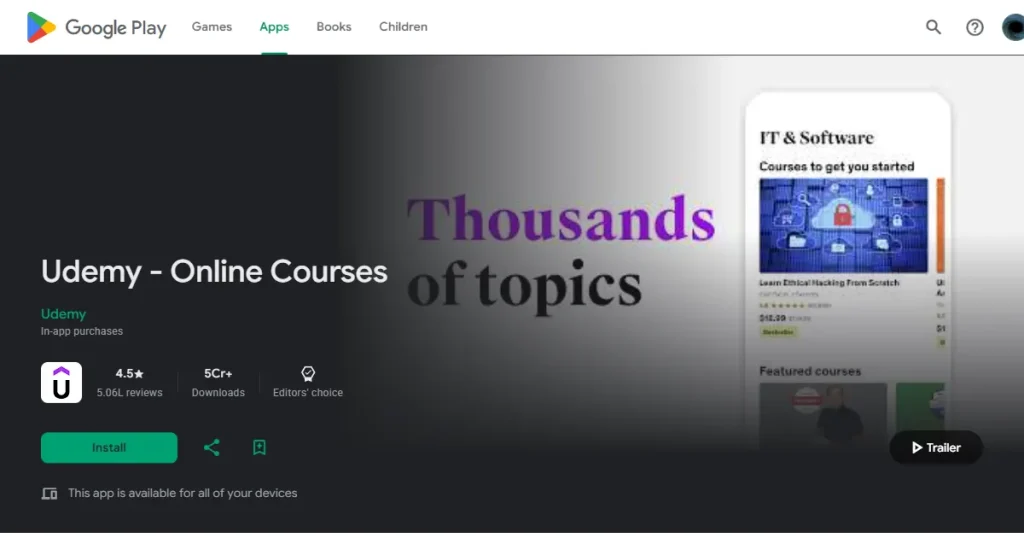Click the Google Play logo

96,27
